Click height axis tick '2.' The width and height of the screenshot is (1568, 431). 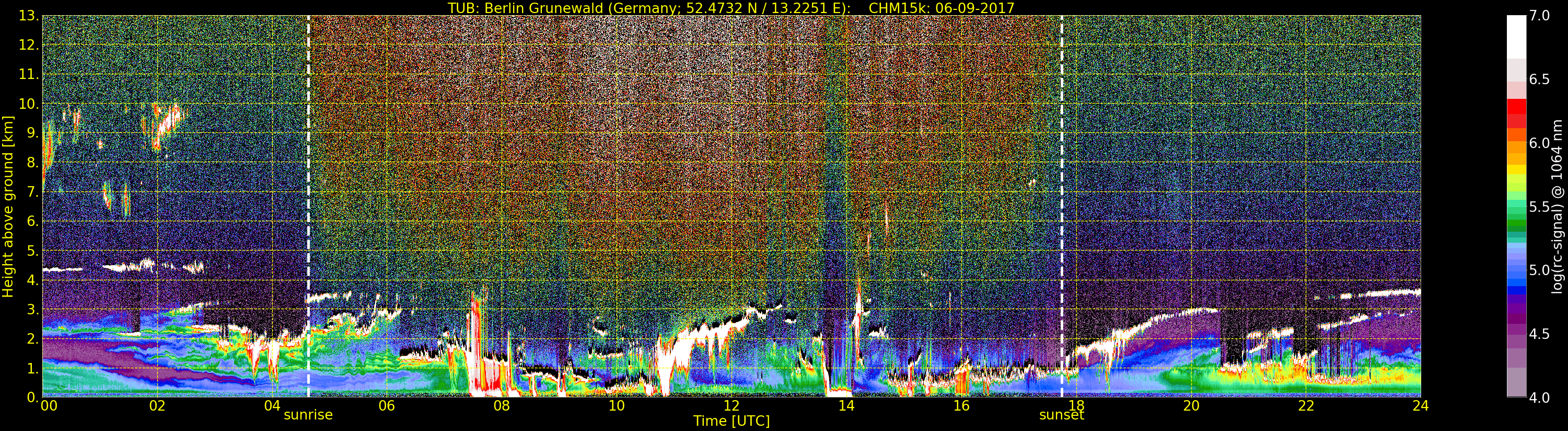tap(33, 339)
